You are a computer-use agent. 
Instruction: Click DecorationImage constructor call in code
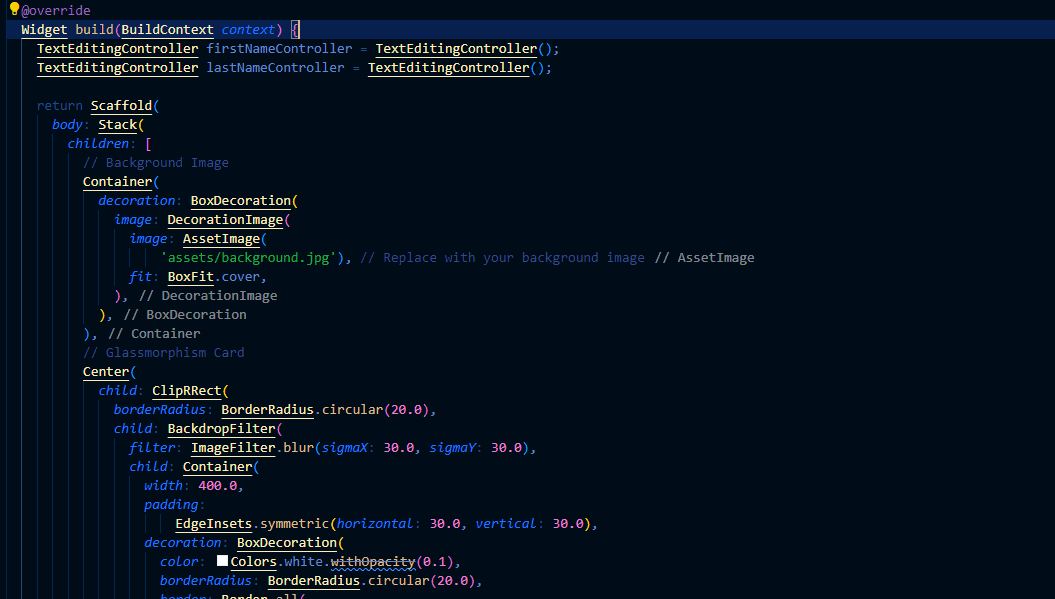pos(225,219)
